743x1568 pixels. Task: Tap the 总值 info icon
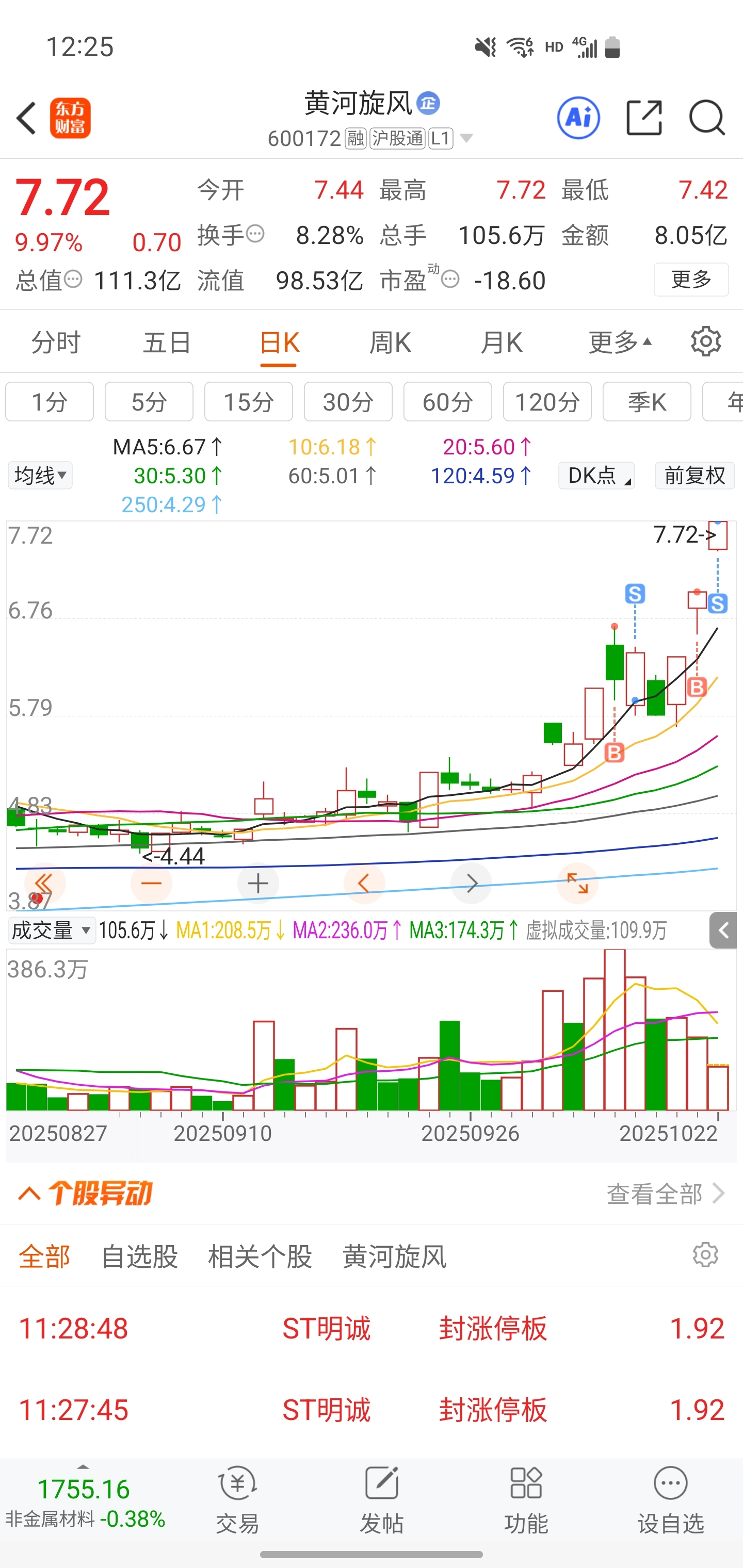pos(72,280)
